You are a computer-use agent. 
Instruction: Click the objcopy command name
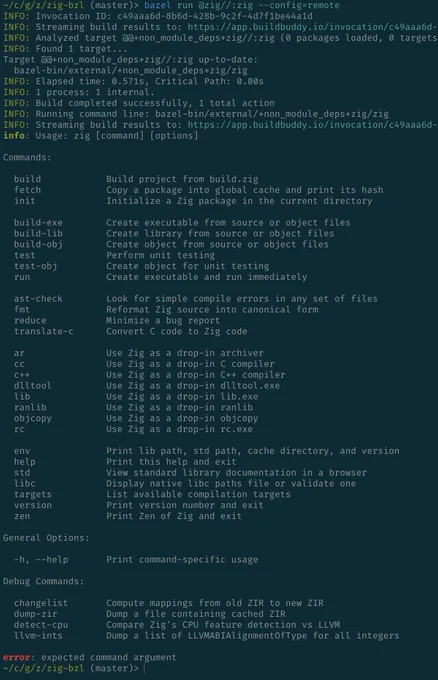(x=33, y=418)
